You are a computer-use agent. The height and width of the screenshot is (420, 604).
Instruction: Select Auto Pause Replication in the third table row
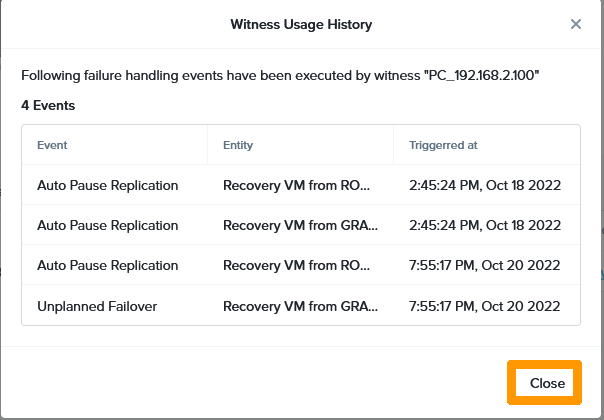coord(107,265)
